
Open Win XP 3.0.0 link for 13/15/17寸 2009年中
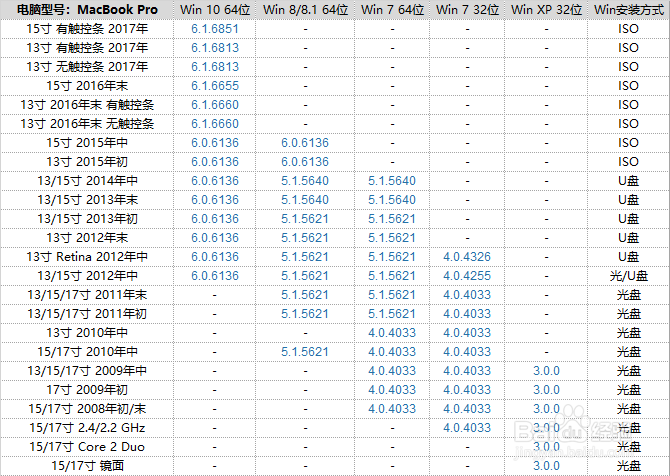pyautogui.click(x=547, y=371)
